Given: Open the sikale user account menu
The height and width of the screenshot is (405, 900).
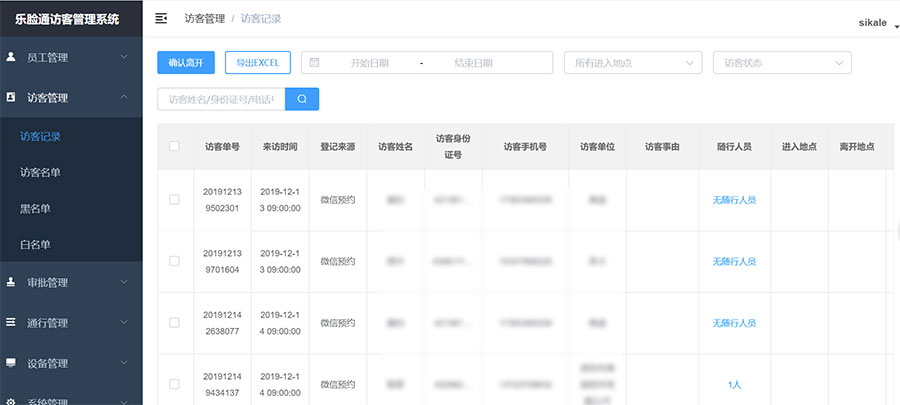Looking at the screenshot, I should coord(872,22).
